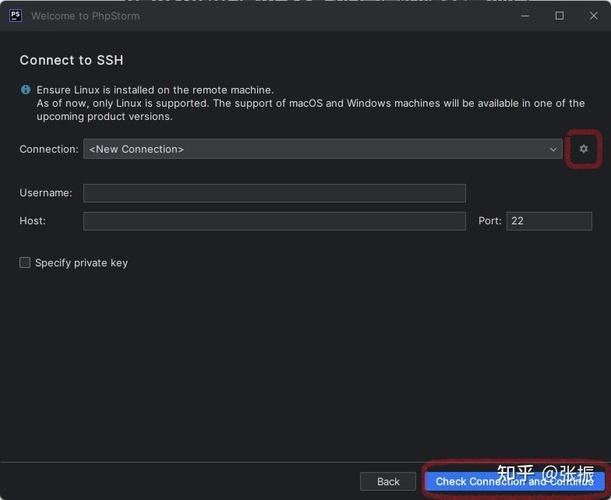Screen dimensions: 611x500
Task: Minimize the Welcome to PhpStorm window
Action: pos(525,16)
